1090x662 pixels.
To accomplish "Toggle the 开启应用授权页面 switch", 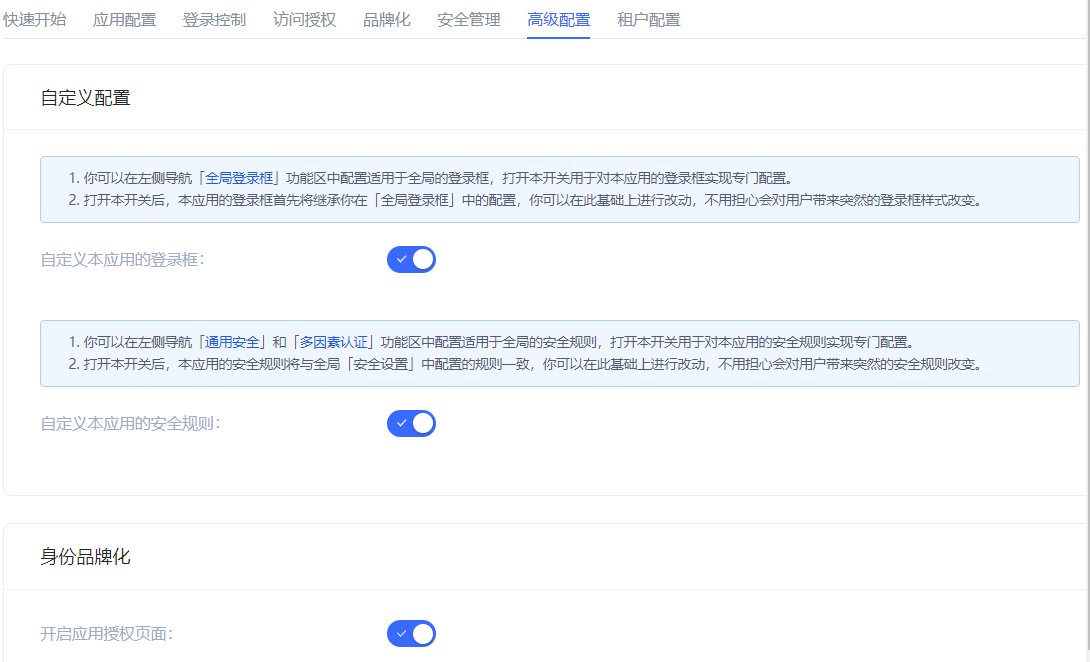I will pyautogui.click(x=411, y=634).
